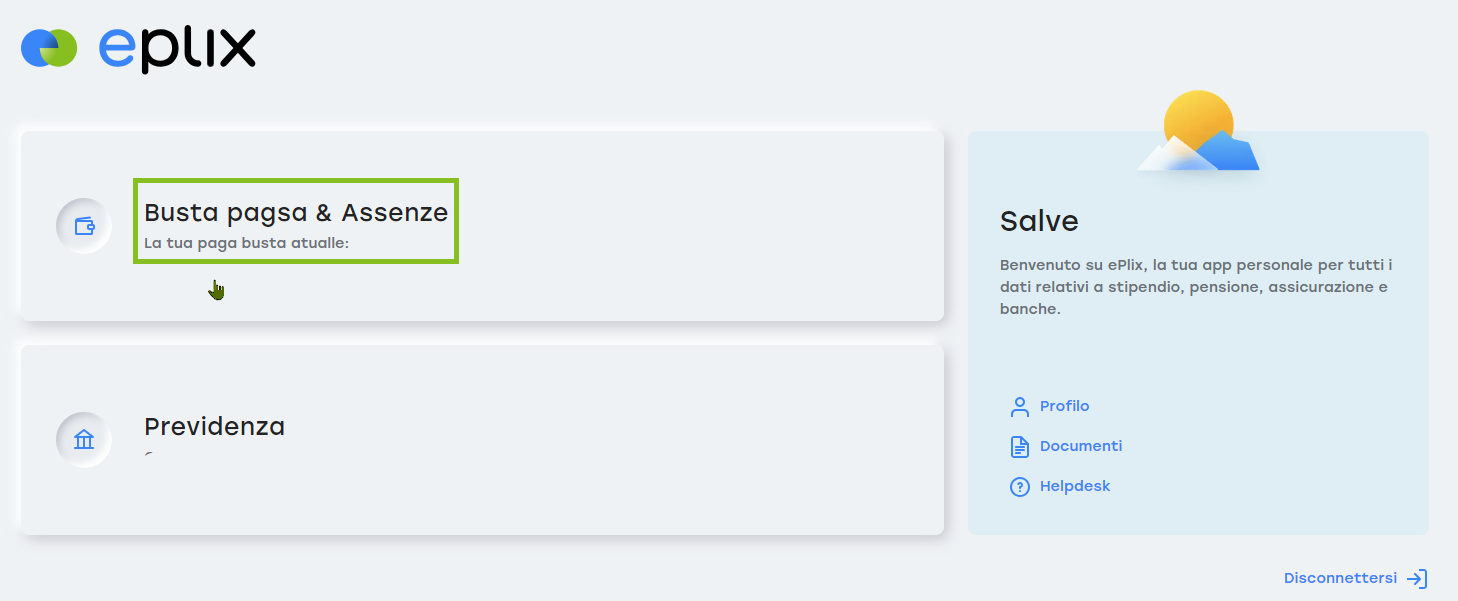Click the sun and mountains illustration

tap(1198, 133)
